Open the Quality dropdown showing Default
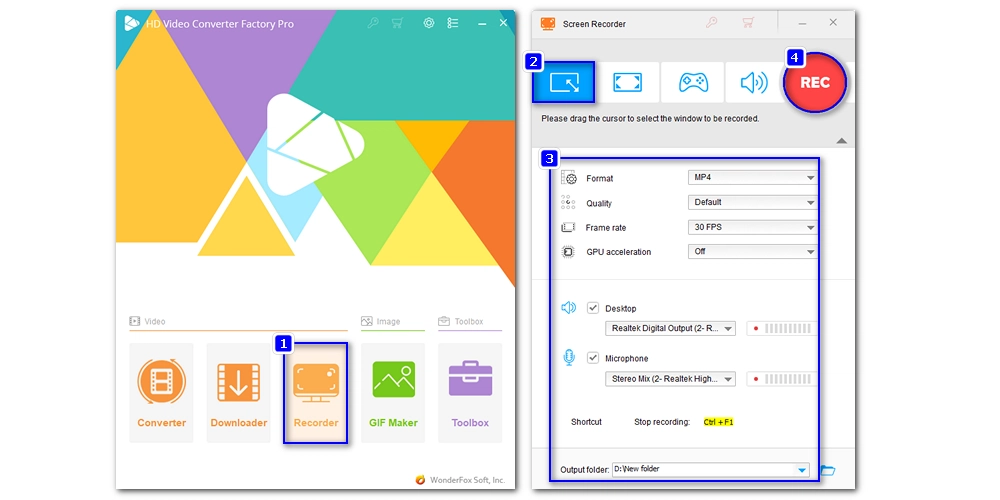 (753, 202)
